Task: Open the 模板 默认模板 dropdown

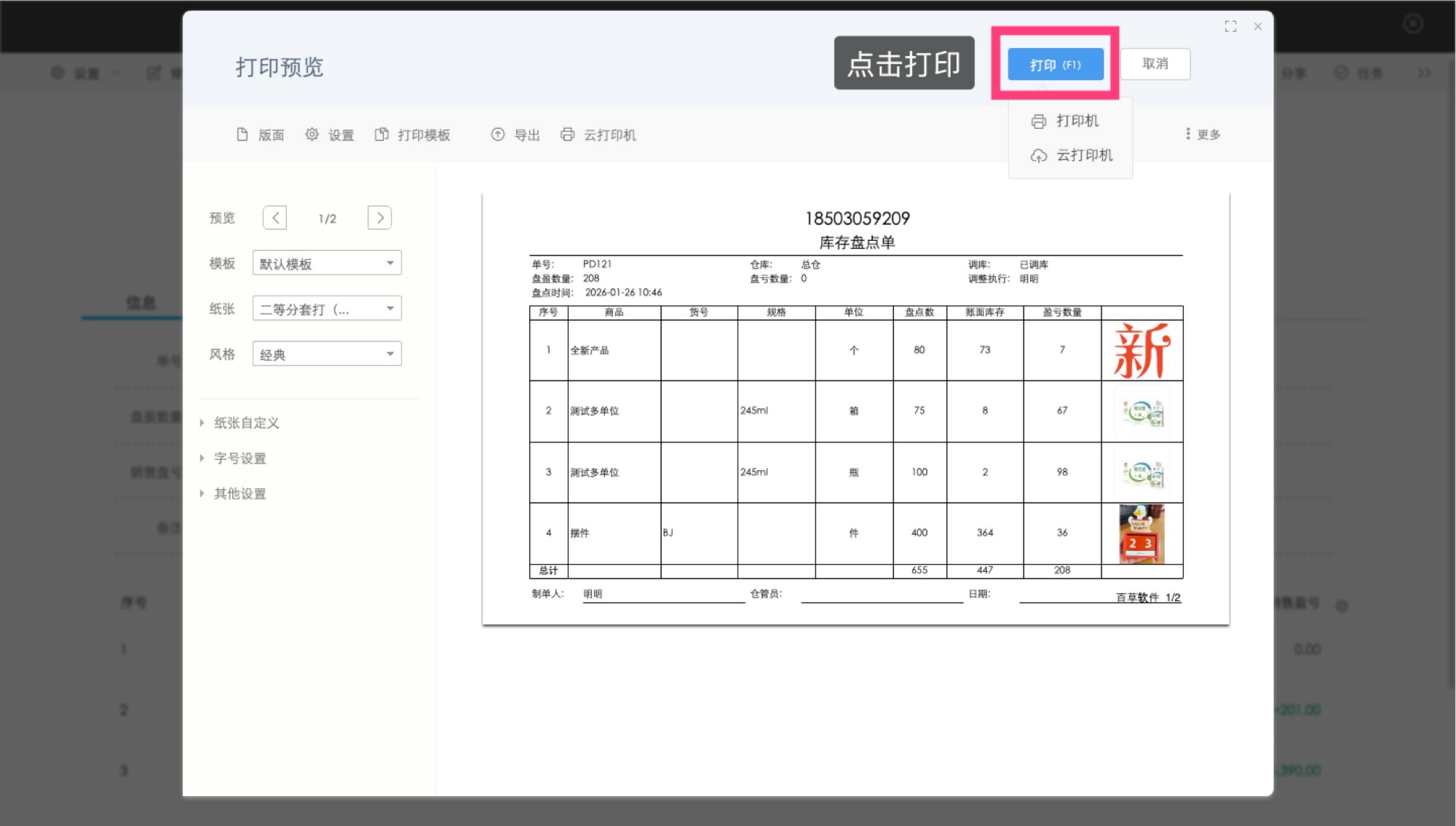Action: (327, 263)
